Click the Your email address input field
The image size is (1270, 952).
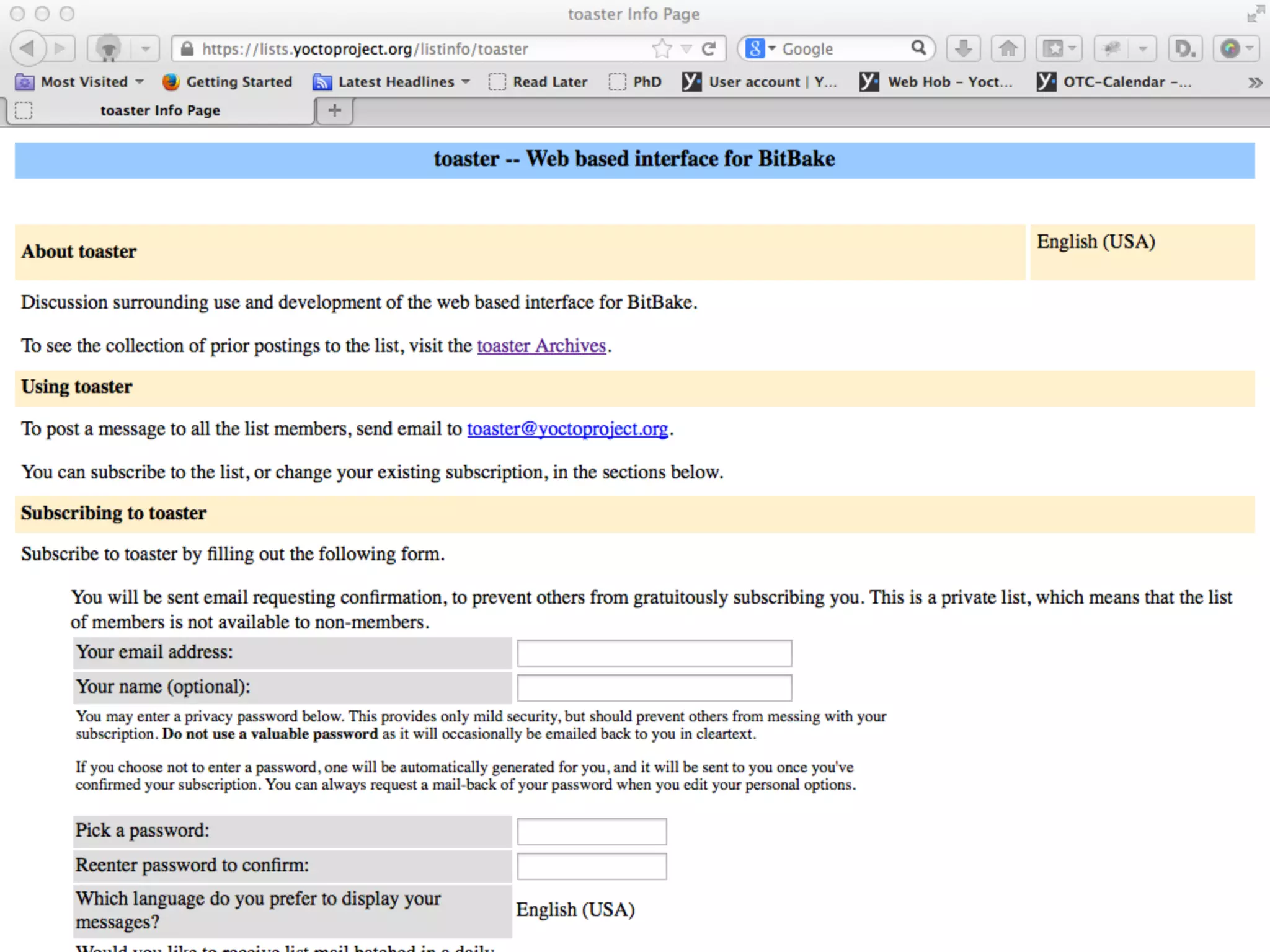coord(654,653)
